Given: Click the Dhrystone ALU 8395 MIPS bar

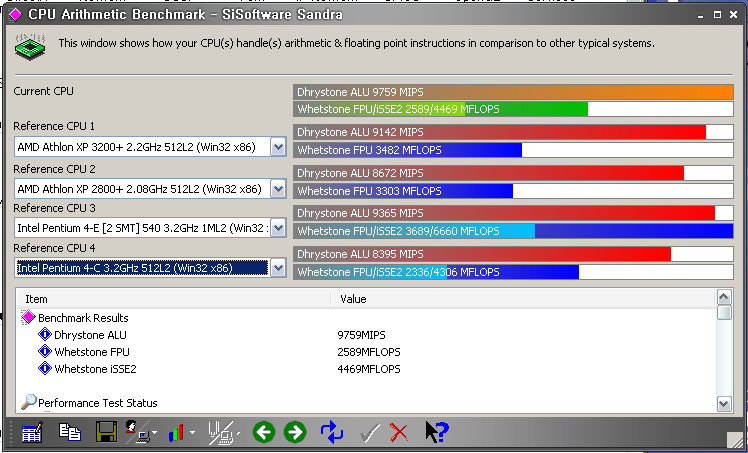Looking at the screenshot, I should point(513,254).
